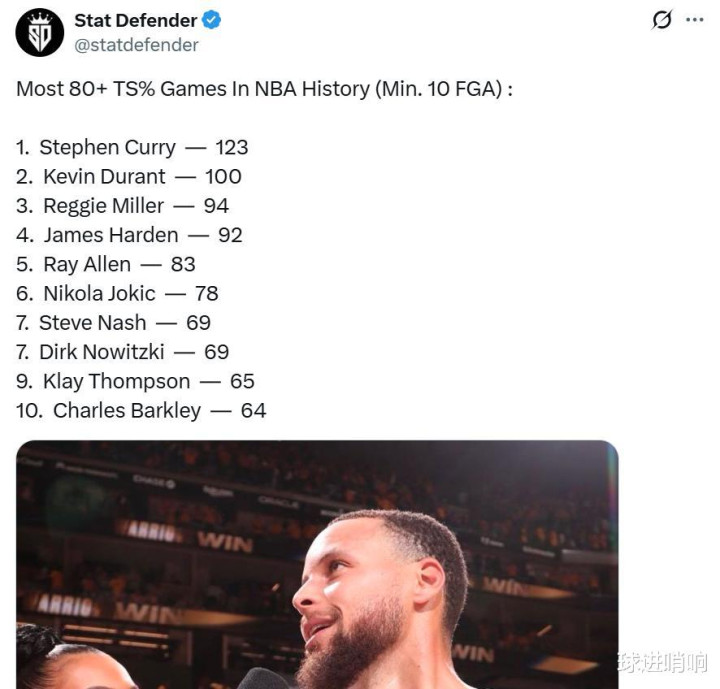Open the three-dot more options menu
720x689 pixels.
(694, 20)
